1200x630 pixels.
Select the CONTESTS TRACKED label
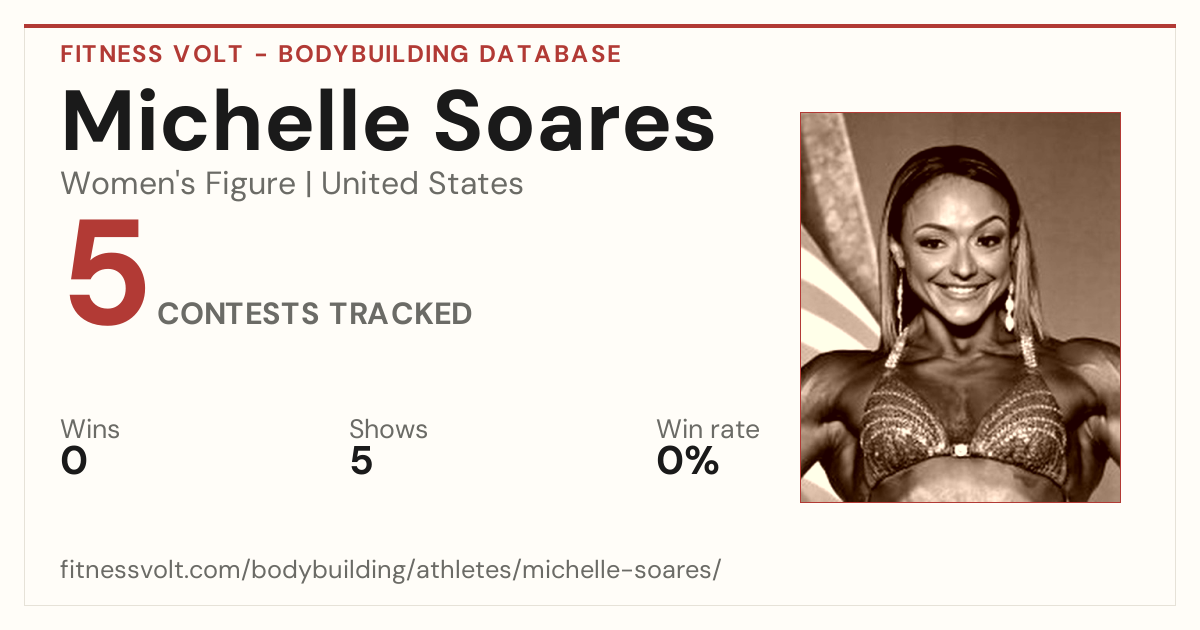click(315, 314)
